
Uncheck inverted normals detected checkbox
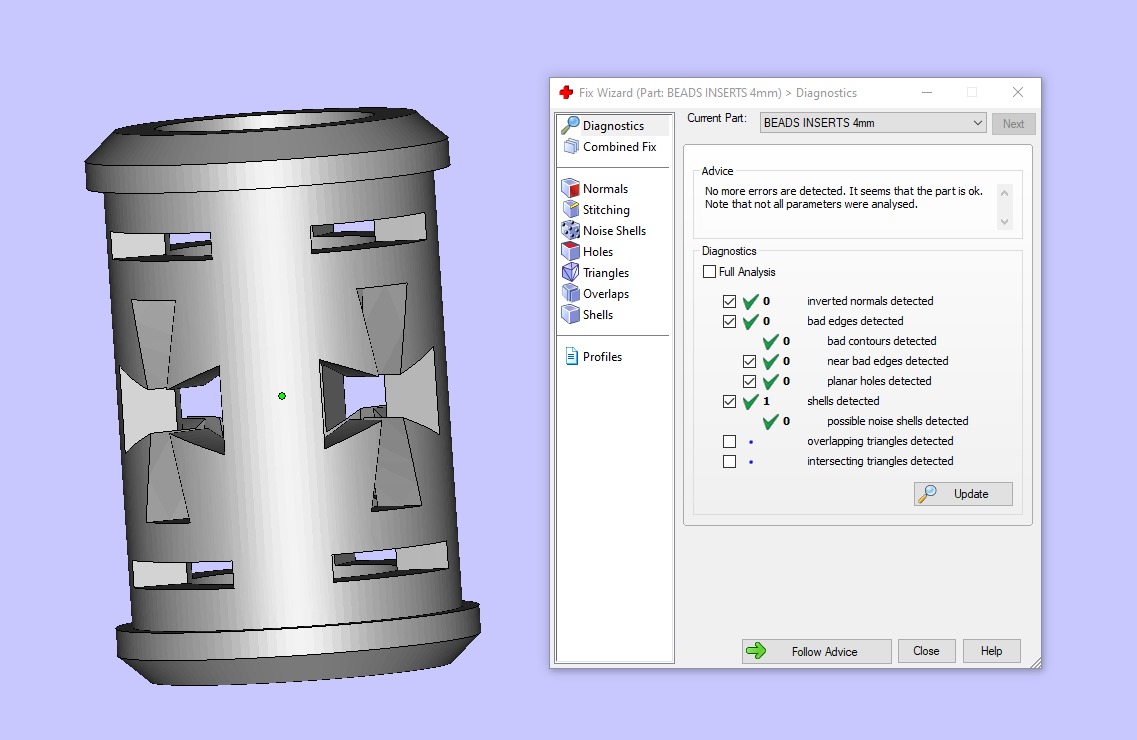tap(729, 301)
